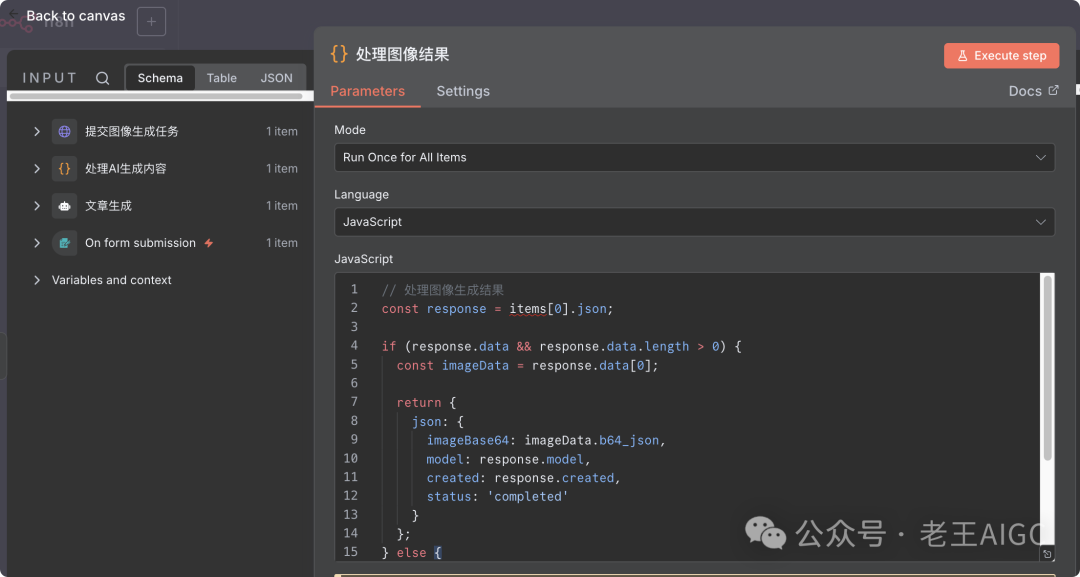Switch to the Settings tab

[x=463, y=91]
